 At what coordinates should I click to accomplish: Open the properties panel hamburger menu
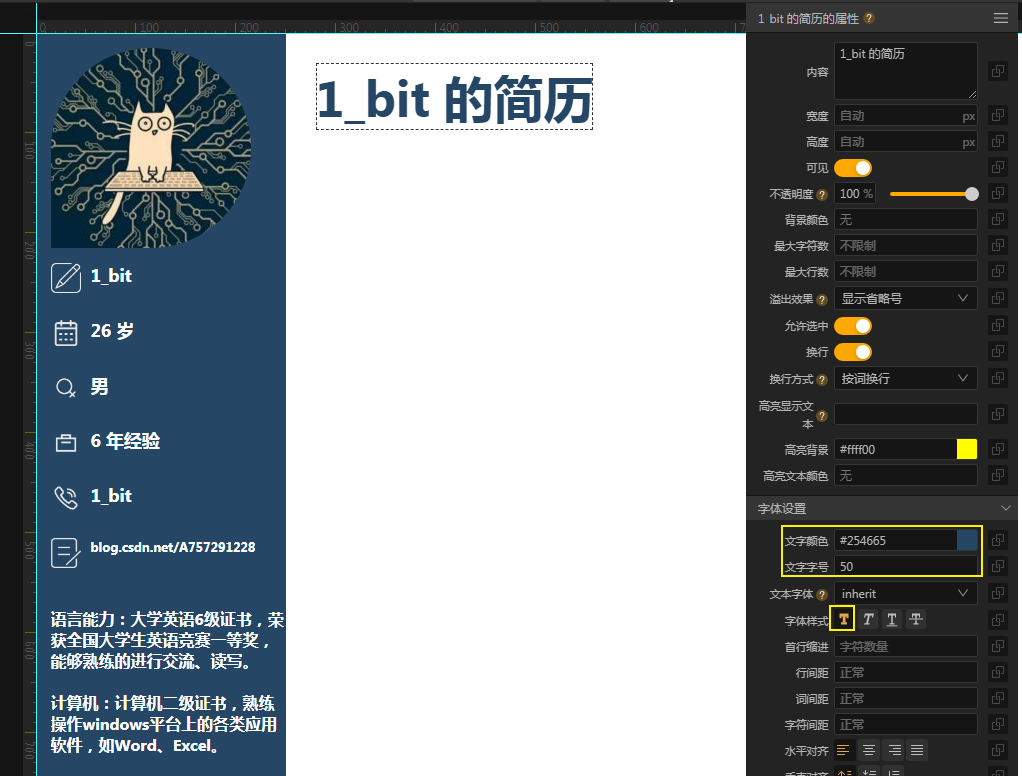(1000, 18)
